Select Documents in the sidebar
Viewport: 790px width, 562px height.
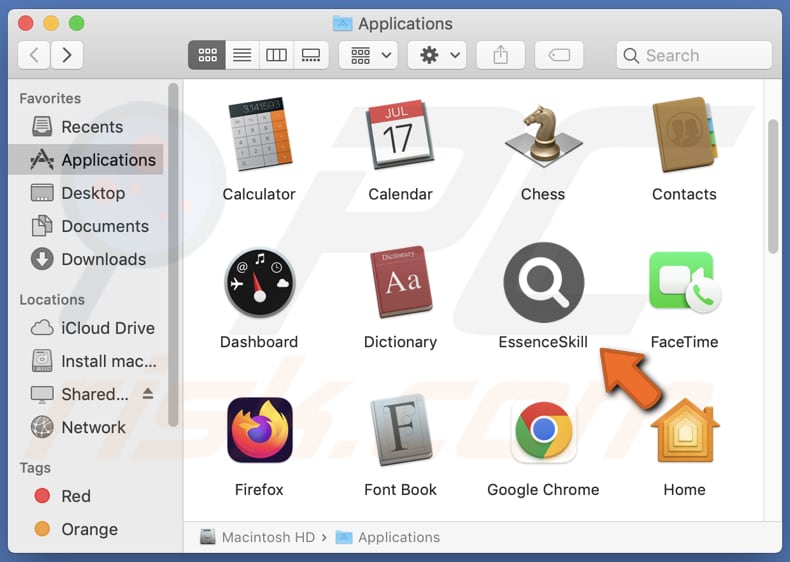click(x=86, y=226)
